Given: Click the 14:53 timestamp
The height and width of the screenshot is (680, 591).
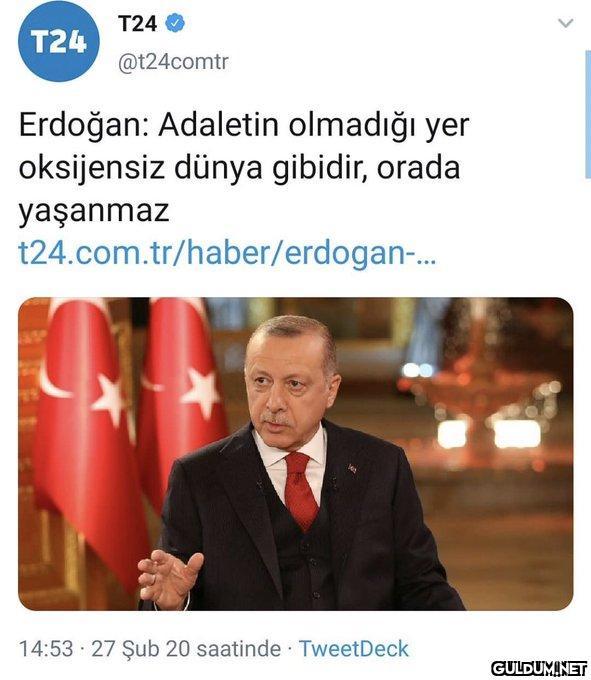Looking at the screenshot, I should click(46, 649).
